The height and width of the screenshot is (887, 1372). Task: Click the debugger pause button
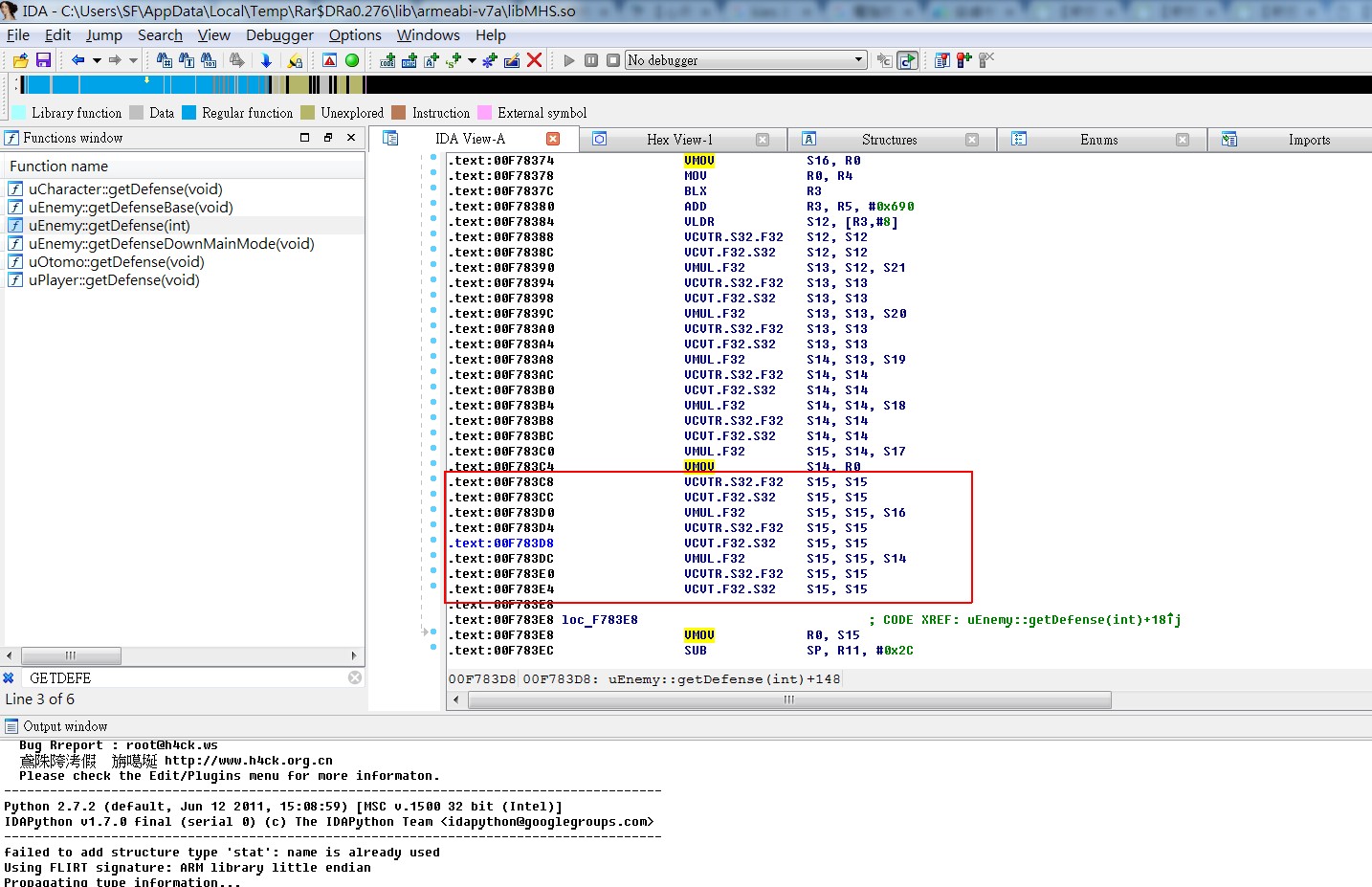[x=591, y=60]
